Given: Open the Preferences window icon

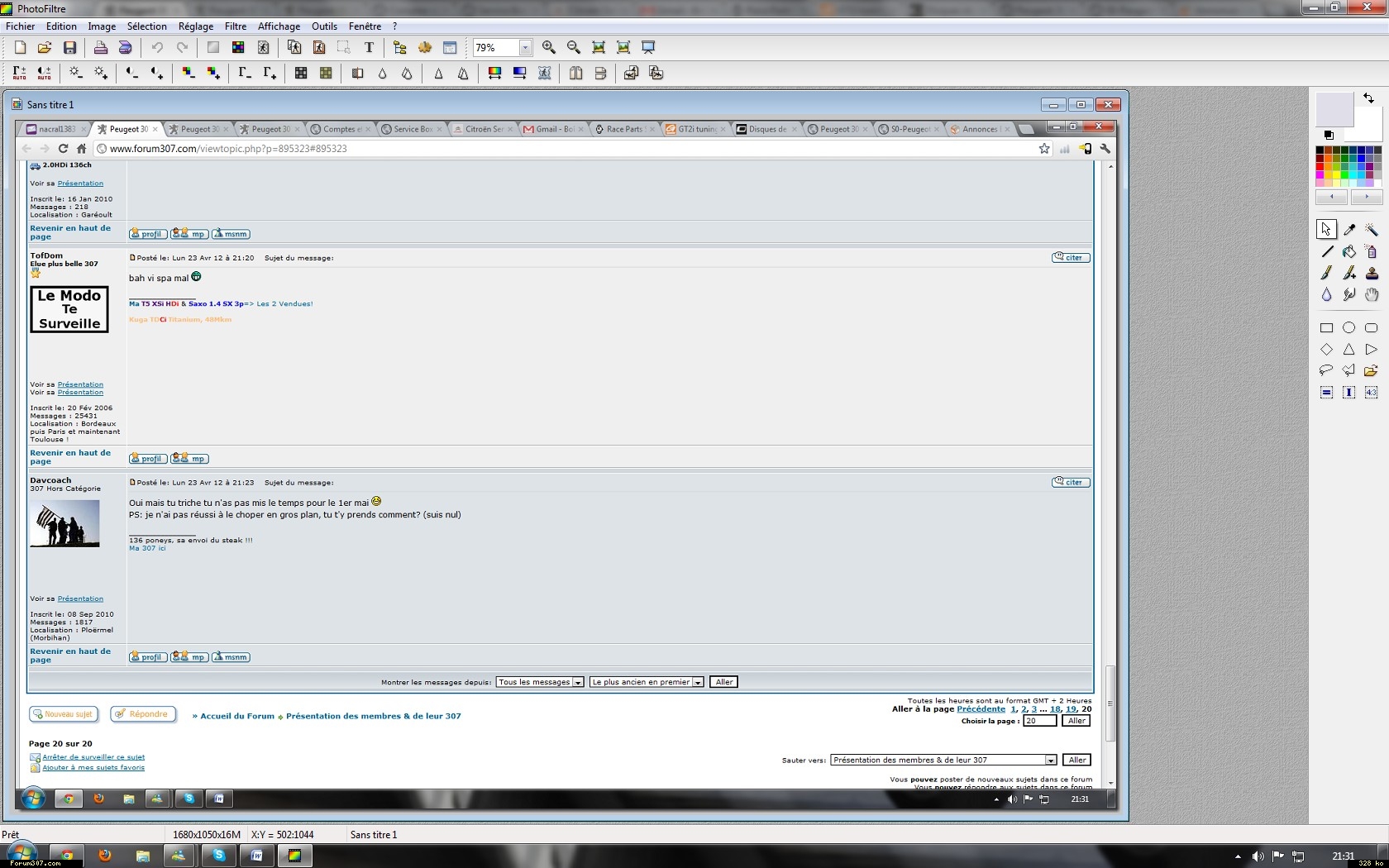Looking at the screenshot, I should pyautogui.click(x=450, y=47).
